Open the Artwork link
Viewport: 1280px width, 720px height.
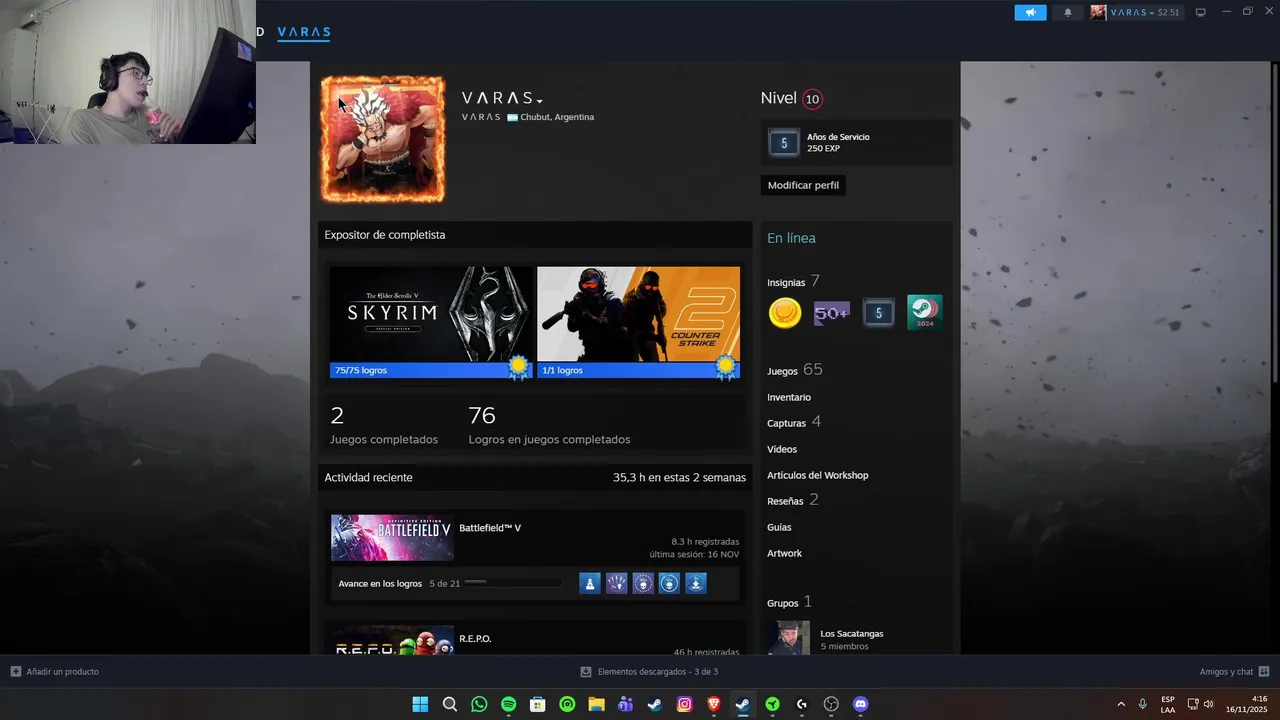tap(784, 553)
